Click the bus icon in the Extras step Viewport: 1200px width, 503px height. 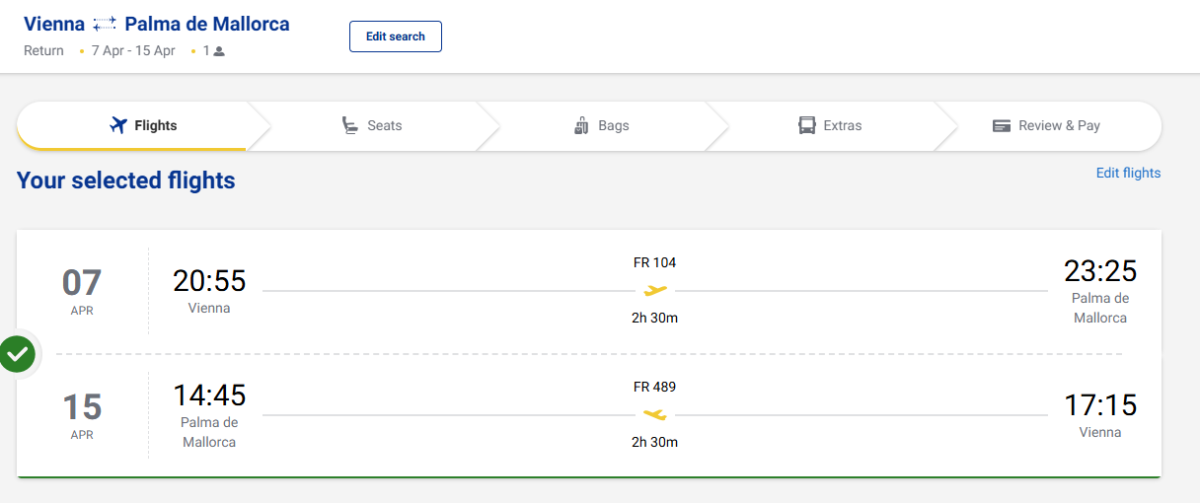click(x=807, y=126)
